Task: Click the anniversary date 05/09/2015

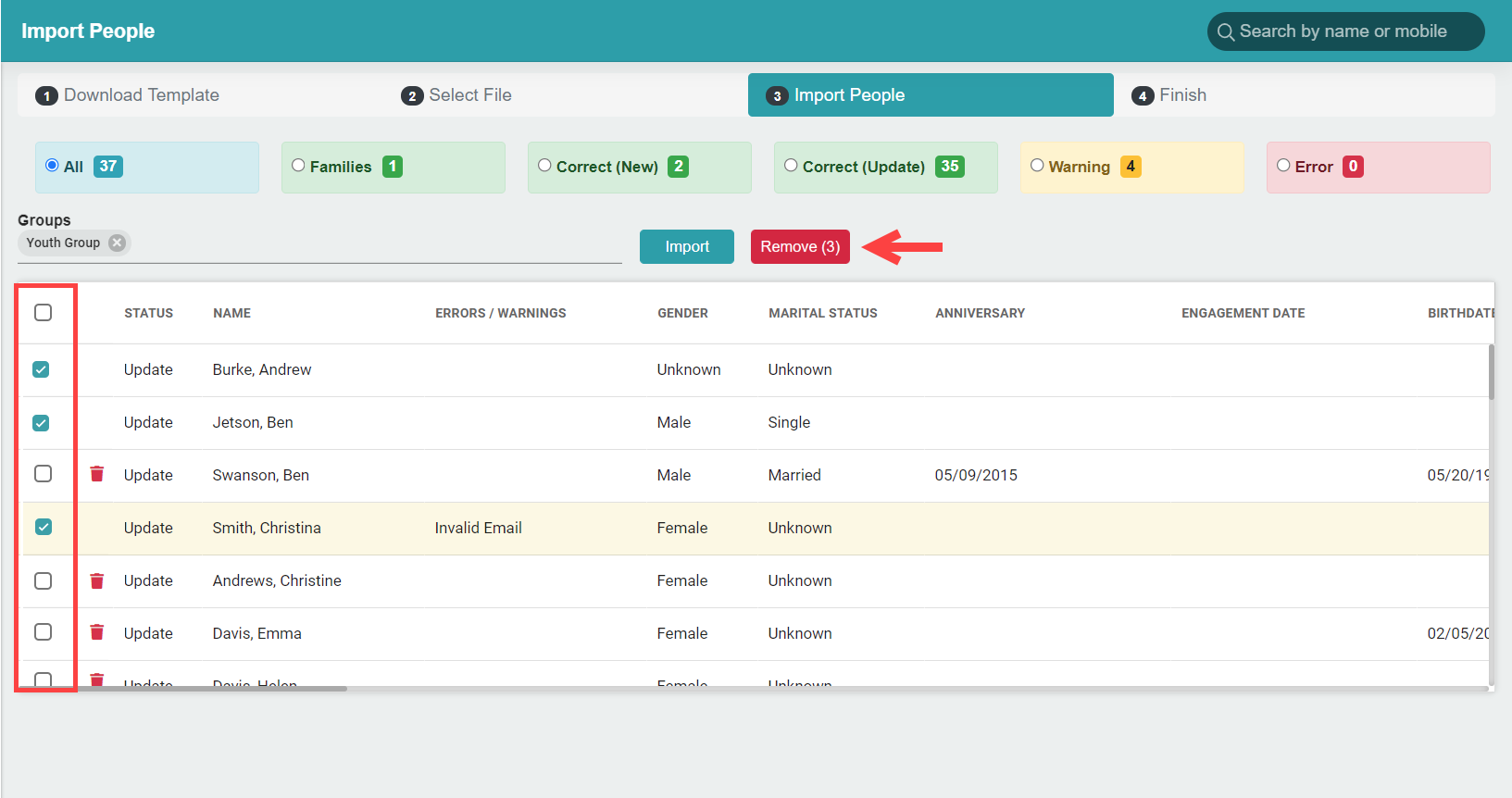Action: tap(976, 475)
